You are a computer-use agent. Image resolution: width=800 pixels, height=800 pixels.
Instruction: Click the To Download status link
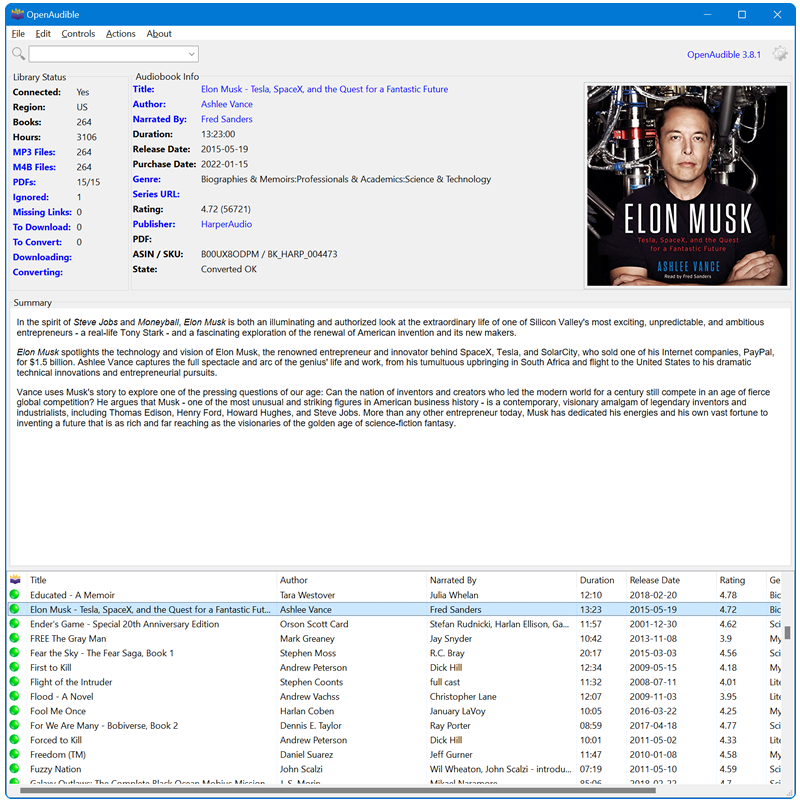click(x=41, y=227)
